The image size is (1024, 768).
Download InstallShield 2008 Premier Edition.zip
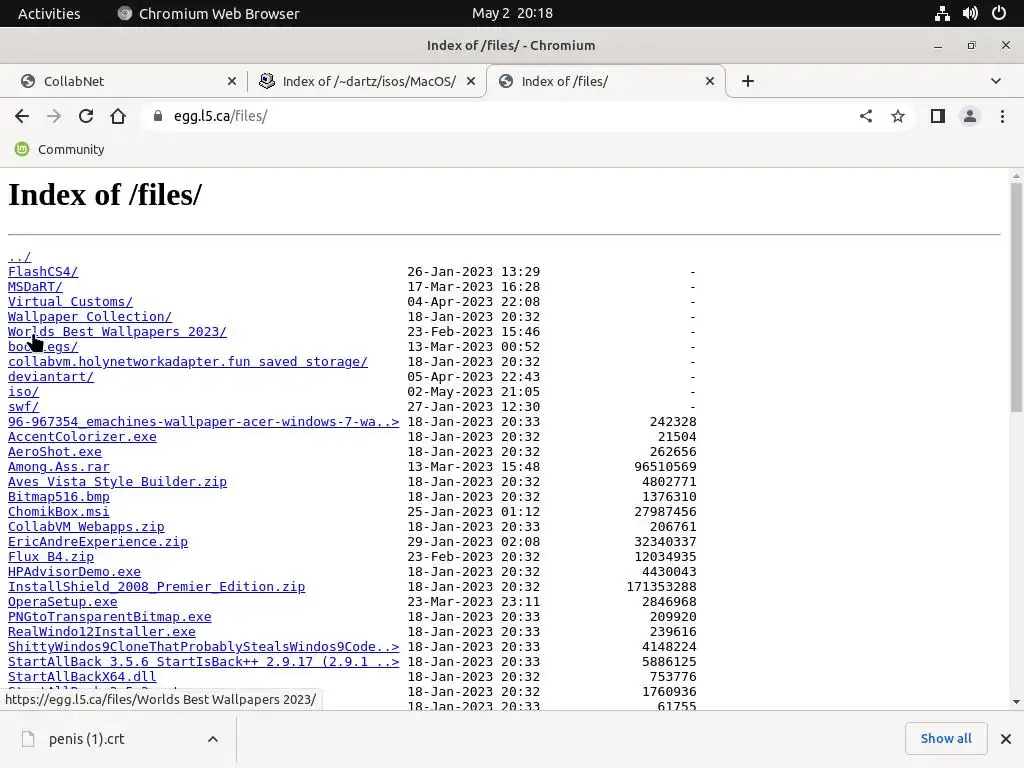[x=157, y=587]
